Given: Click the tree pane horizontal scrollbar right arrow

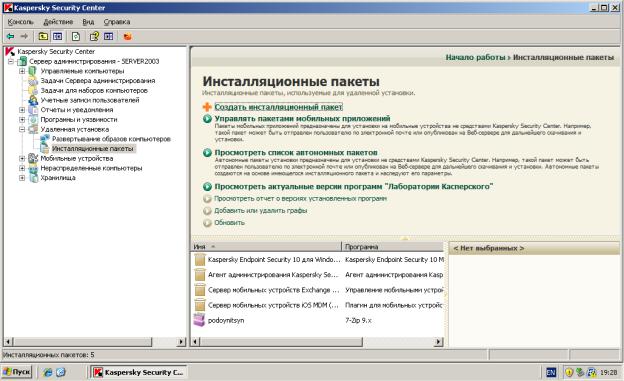Looking at the screenshot, I should click(x=181, y=342).
